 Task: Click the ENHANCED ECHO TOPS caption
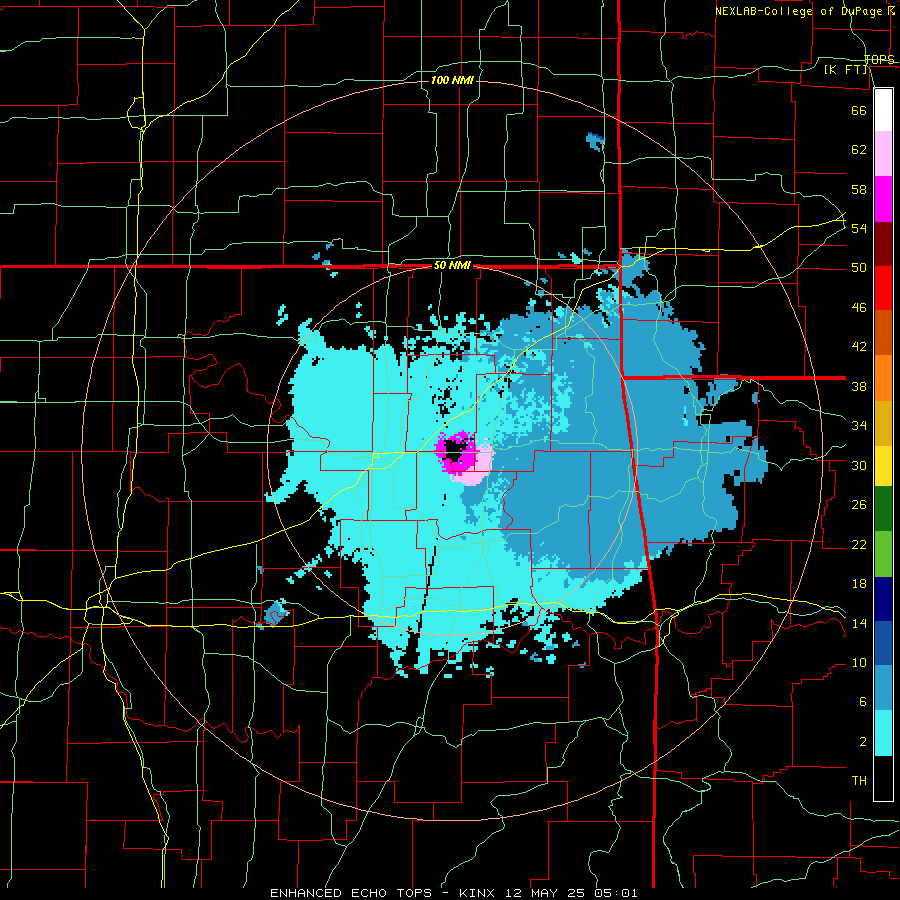click(x=351, y=893)
